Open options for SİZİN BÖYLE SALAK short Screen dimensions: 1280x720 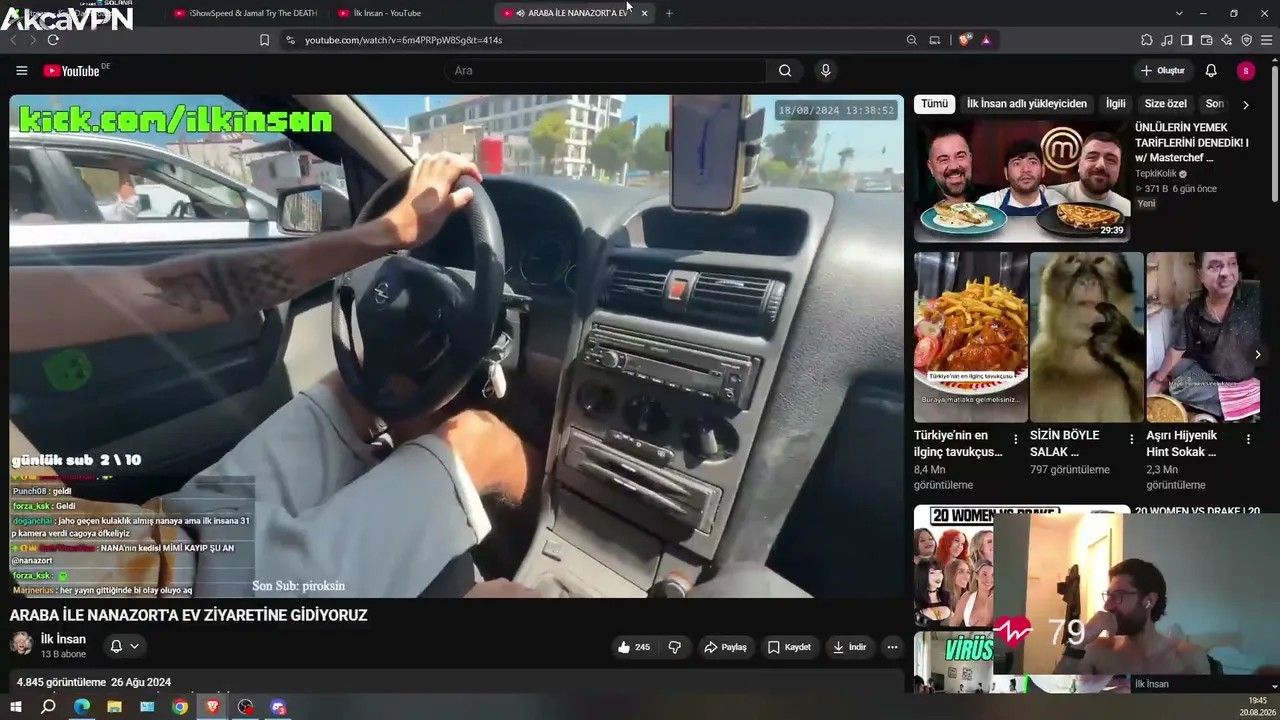[1132, 439]
